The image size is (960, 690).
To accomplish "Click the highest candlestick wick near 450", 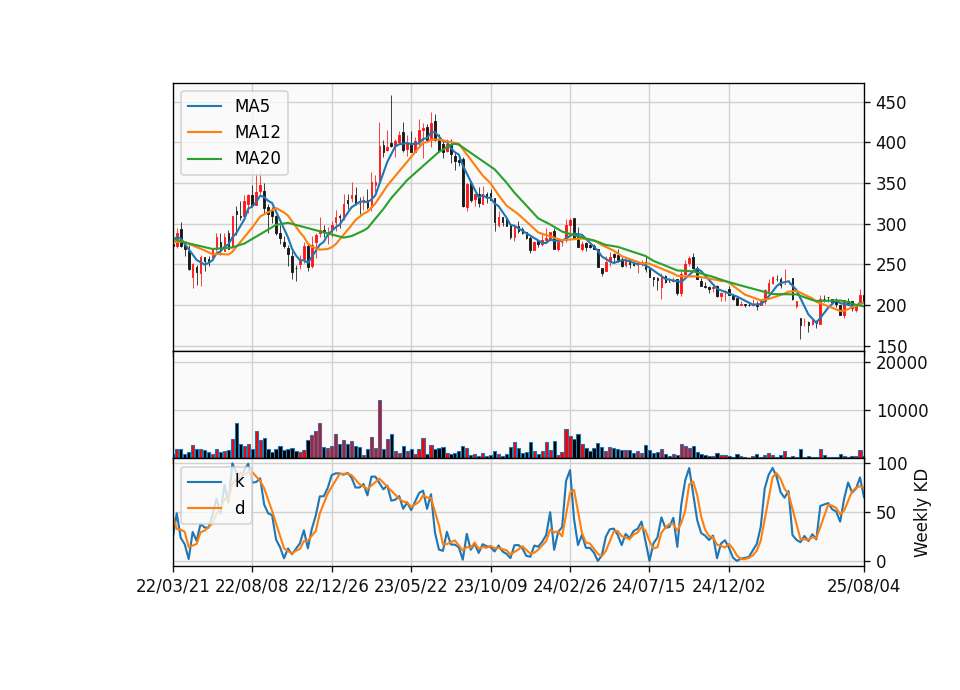I will coord(391,120).
